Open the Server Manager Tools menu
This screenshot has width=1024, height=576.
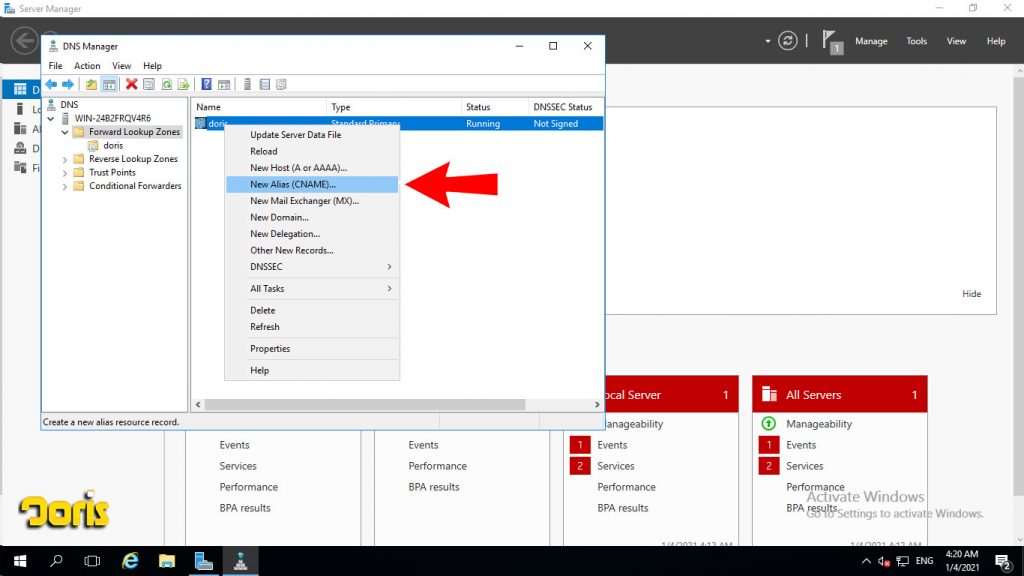coord(916,41)
